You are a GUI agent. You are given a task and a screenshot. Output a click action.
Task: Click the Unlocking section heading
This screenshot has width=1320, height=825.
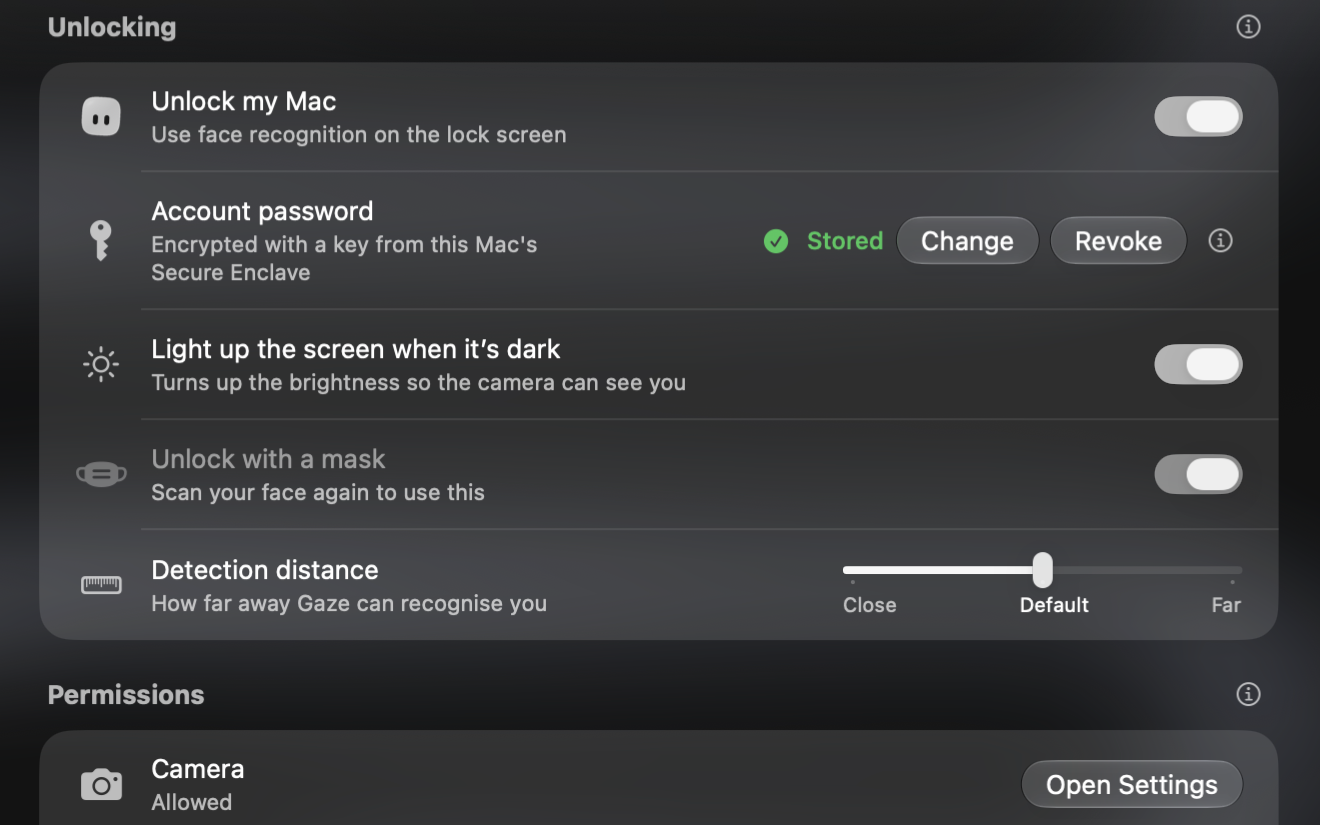pos(112,27)
